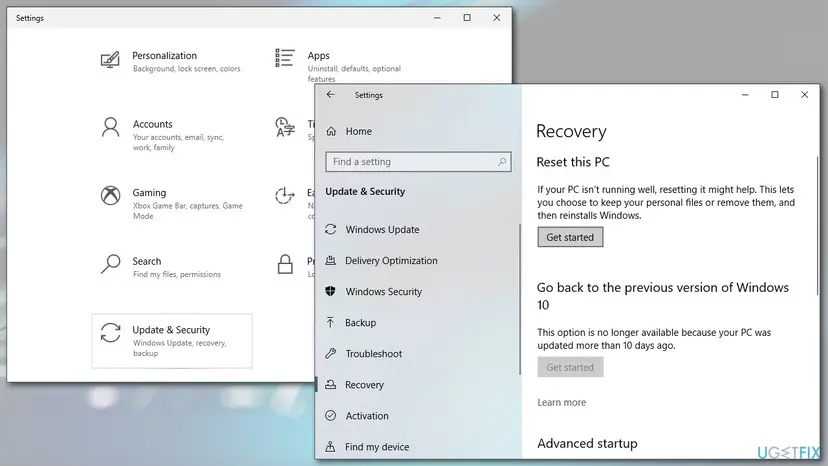Click the Delivery Optimization icon
828x466 pixels.
tap(331, 260)
